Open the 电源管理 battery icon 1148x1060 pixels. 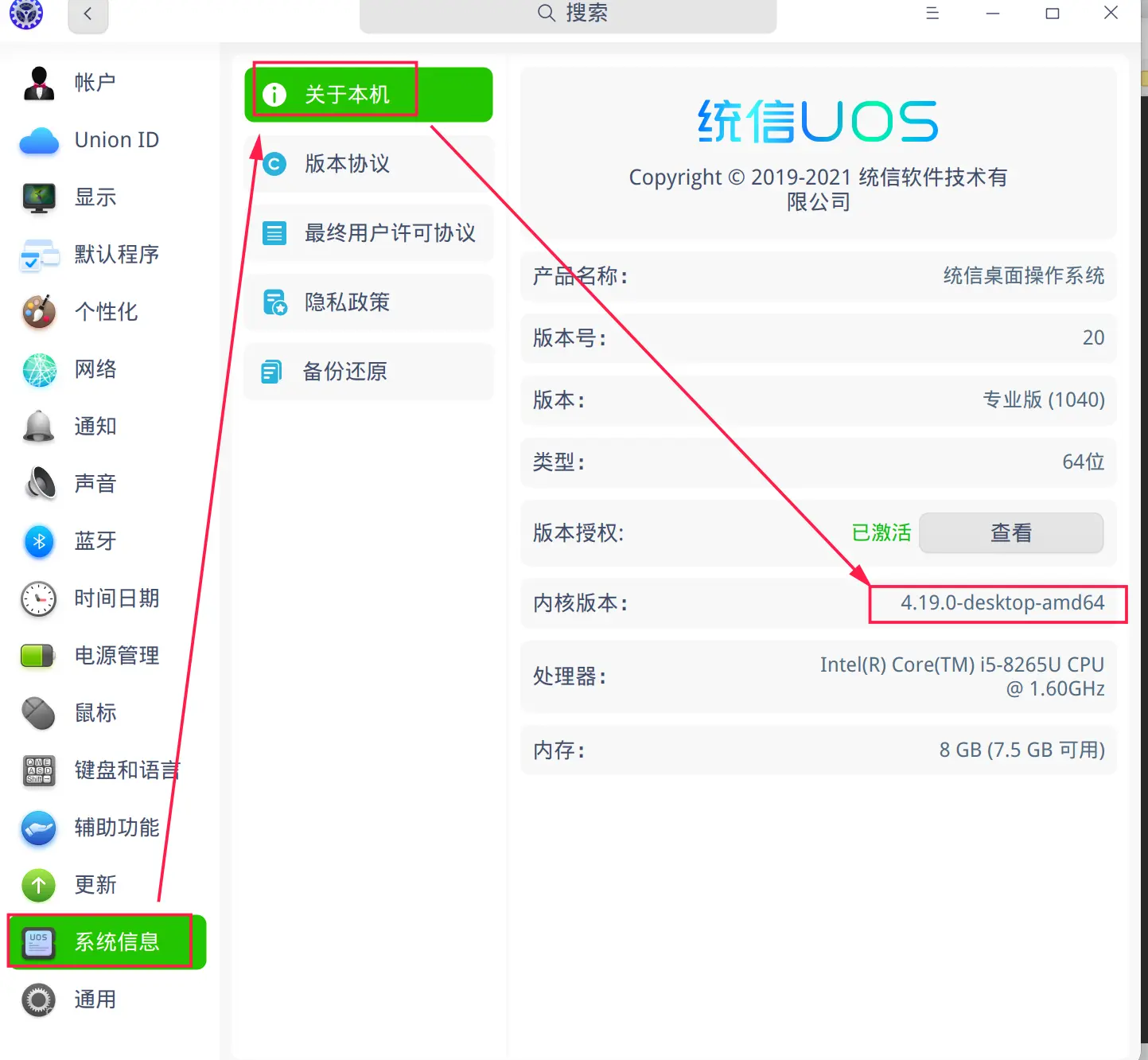coord(39,656)
